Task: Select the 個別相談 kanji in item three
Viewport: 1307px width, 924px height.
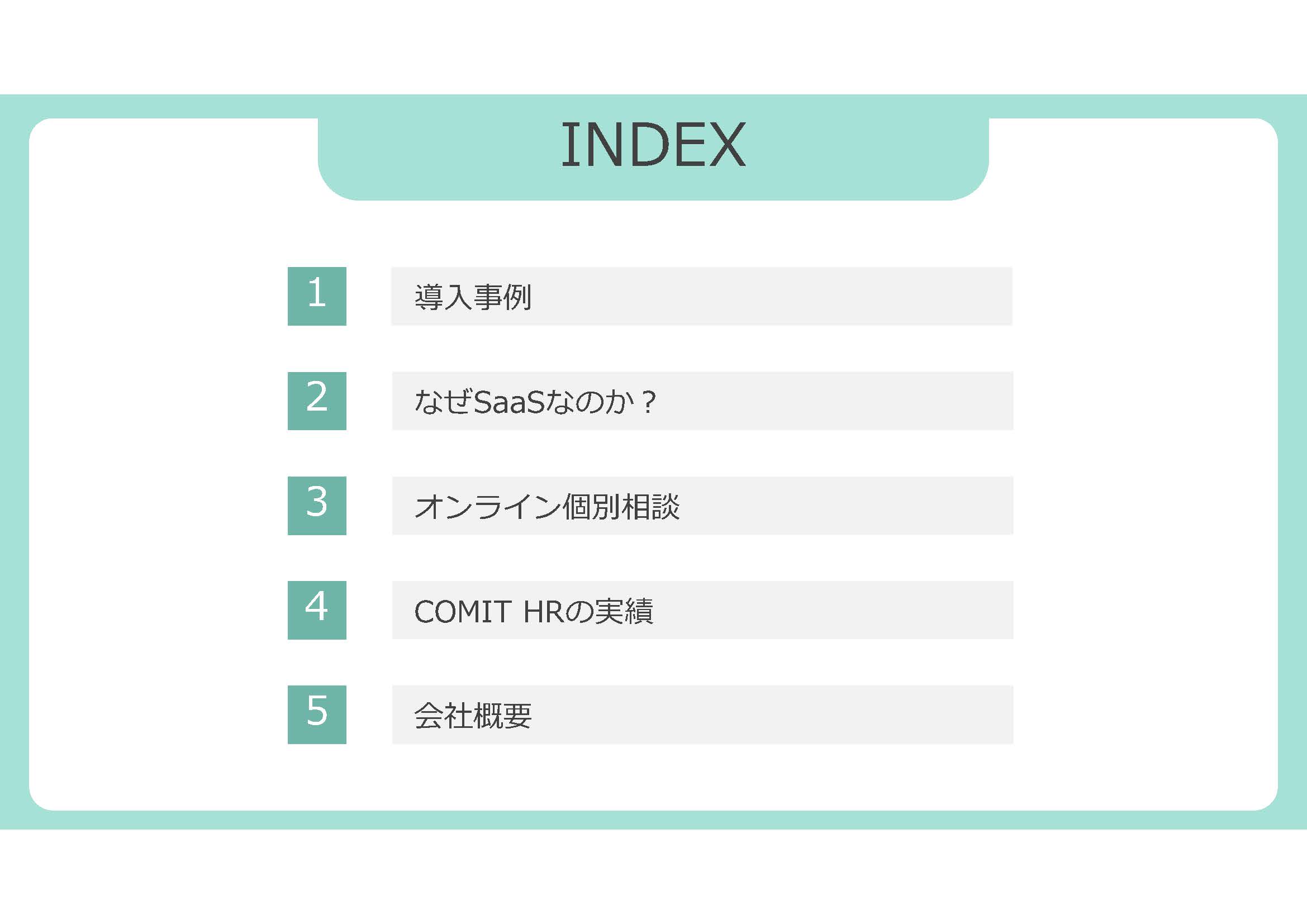Action: coord(621,506)
